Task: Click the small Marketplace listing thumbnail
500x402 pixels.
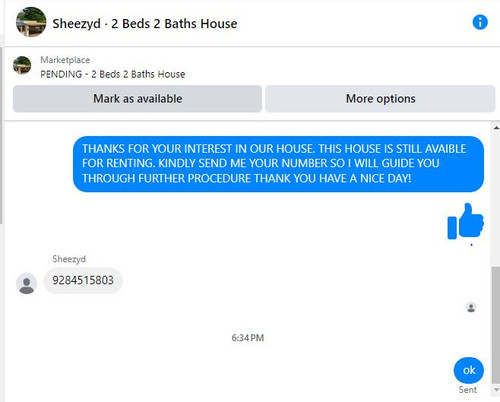Action: [22, 65]
